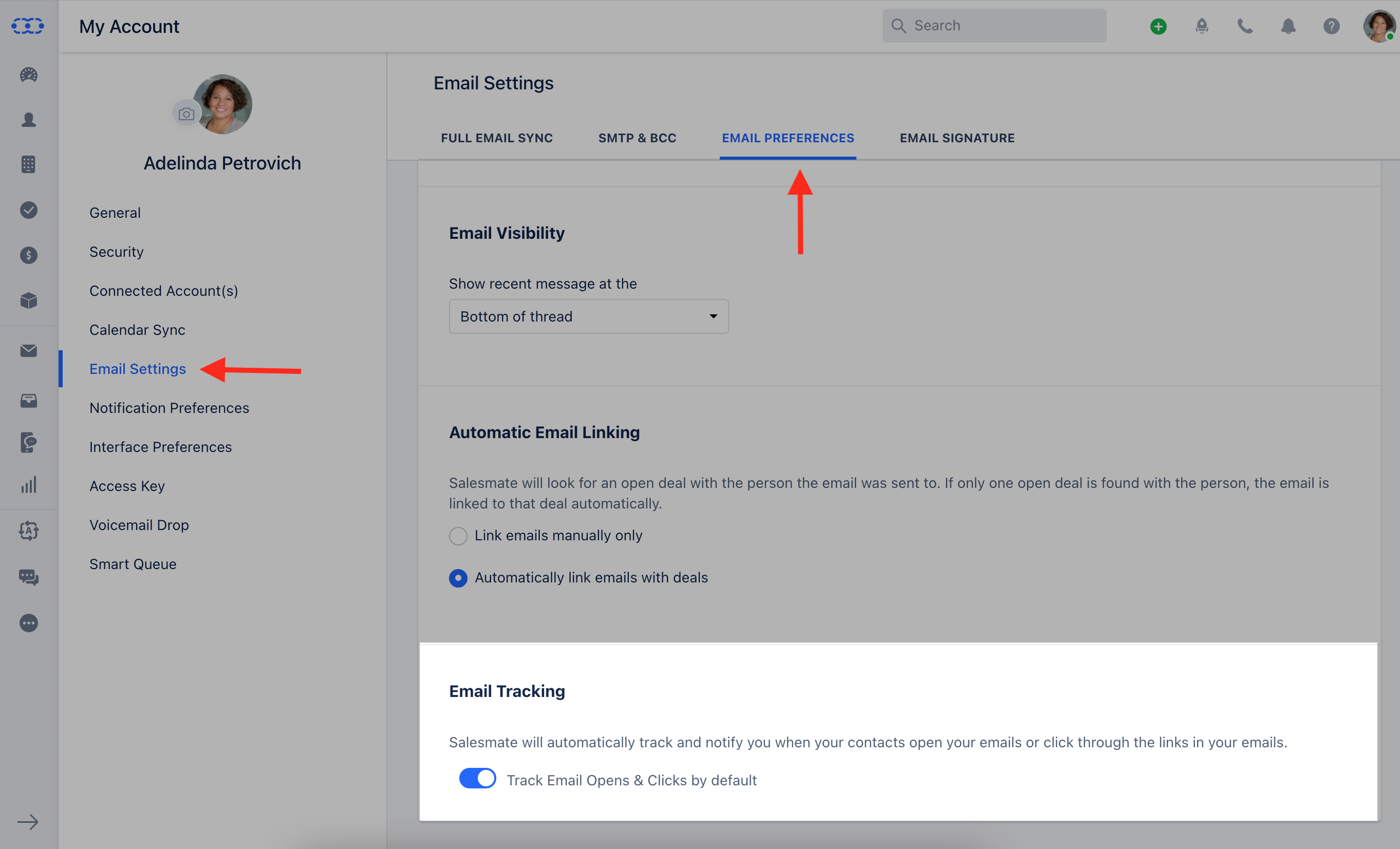Click the green plus quick-add icon
1400x849 pixels.
pos(1159,26)
